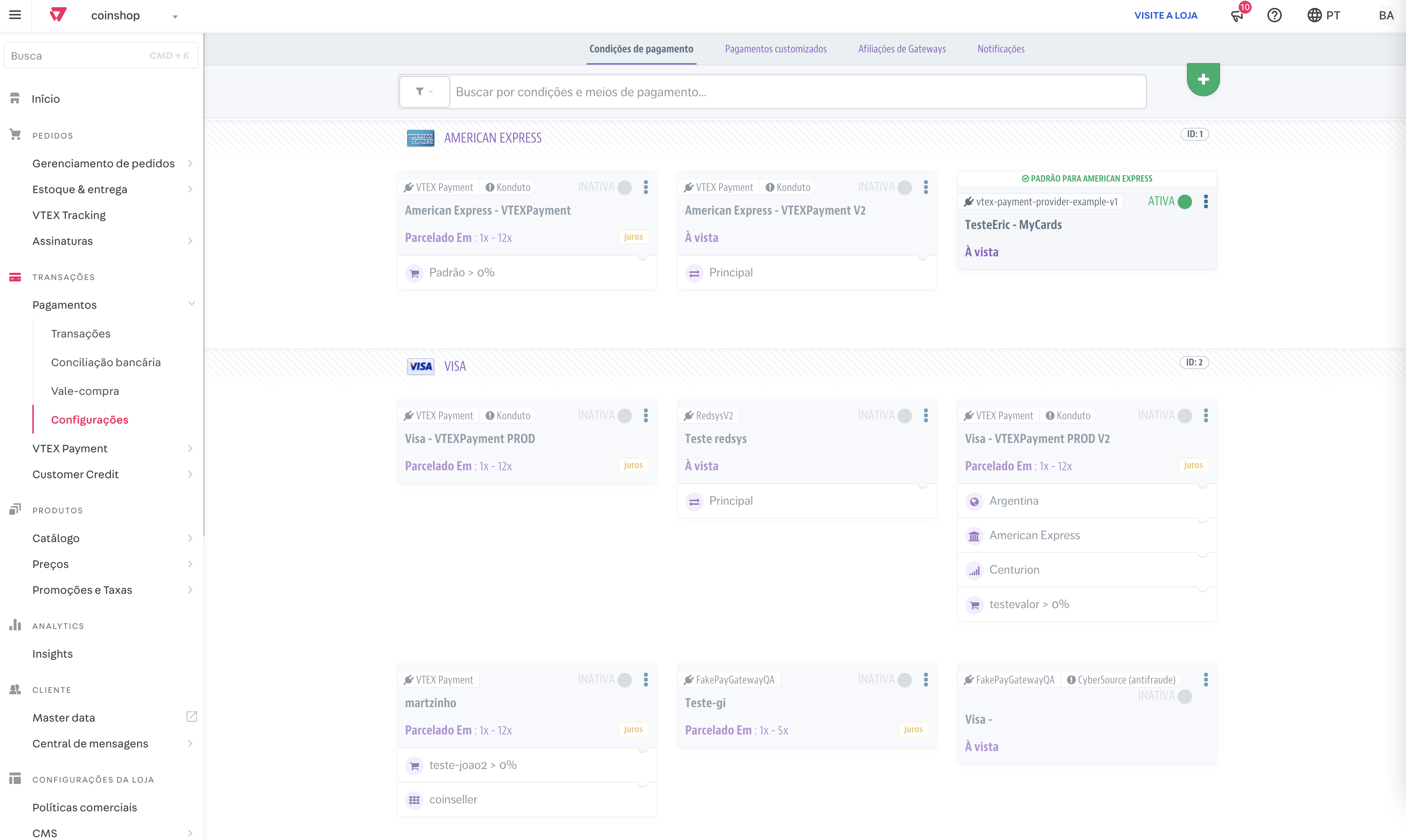
Task: Disable the TesteEric - MyCards ATIVA toggle
Action: [1185, 201]
